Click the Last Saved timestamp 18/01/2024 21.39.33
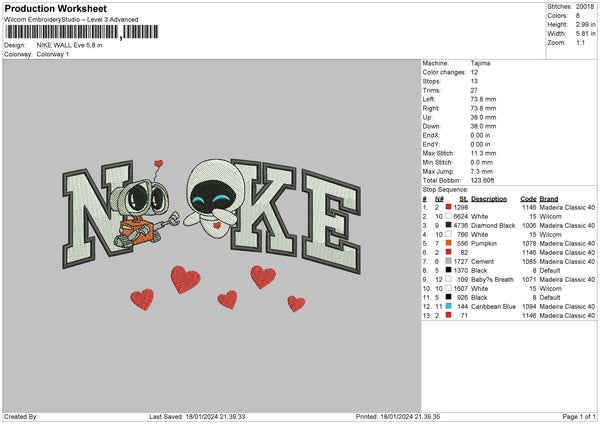The width and height of the screenshot is (600, 424). click(x=215, y=416)
